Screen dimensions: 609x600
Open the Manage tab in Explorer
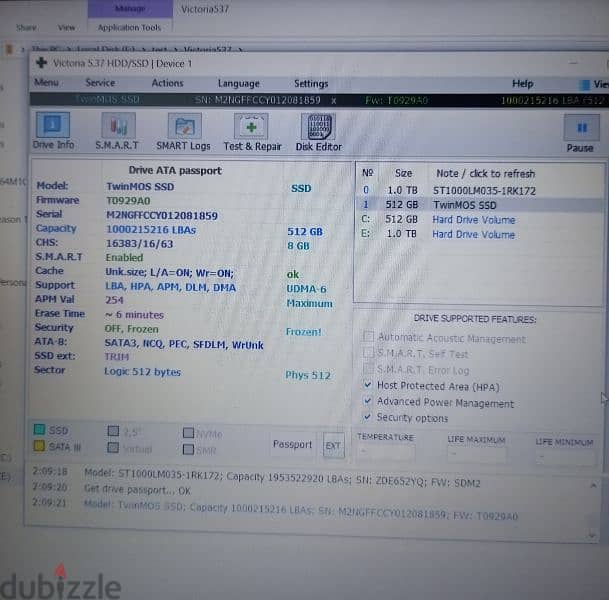[130, 9]
